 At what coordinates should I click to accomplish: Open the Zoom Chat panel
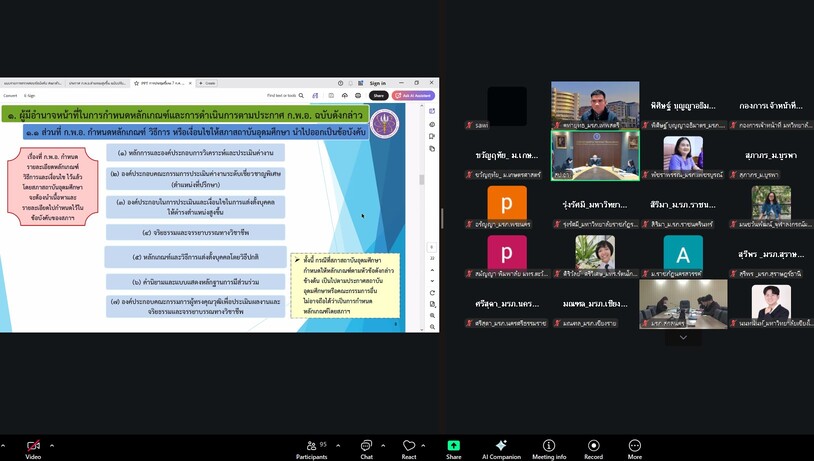[x=367, y=450]
